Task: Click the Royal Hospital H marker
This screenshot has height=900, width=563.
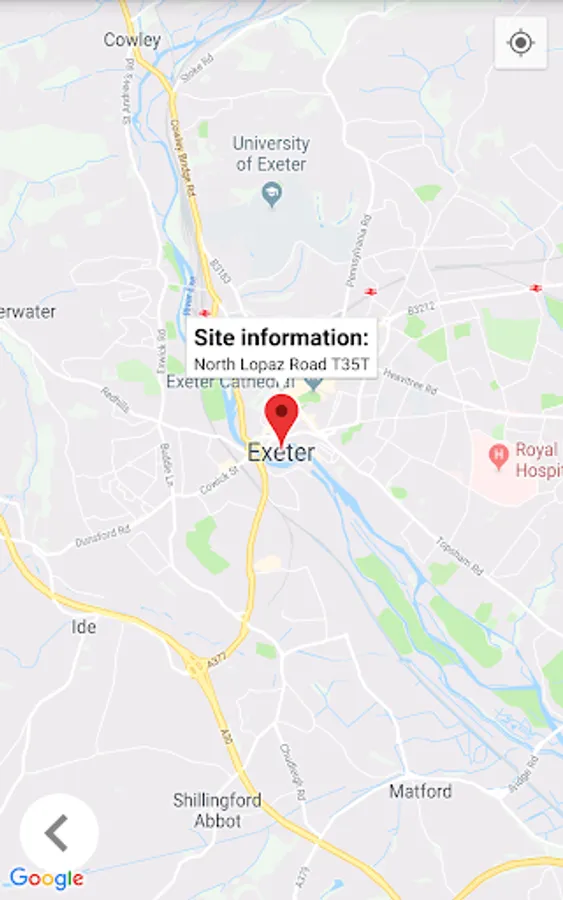Action: pyautogui.click(x=498, y=457)
